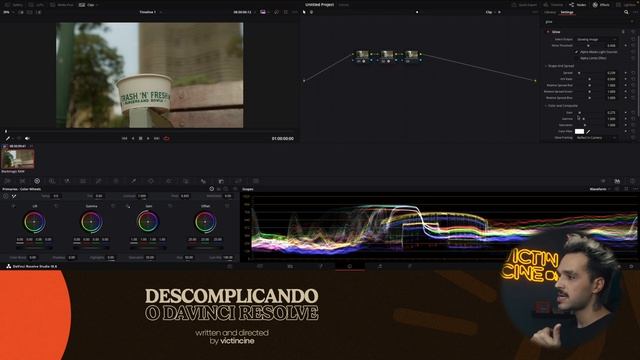Image resolution: width=640 pixels, height=360 pixels.
Task: Pick color with Color Filter eyedropper
Action: 588,131
